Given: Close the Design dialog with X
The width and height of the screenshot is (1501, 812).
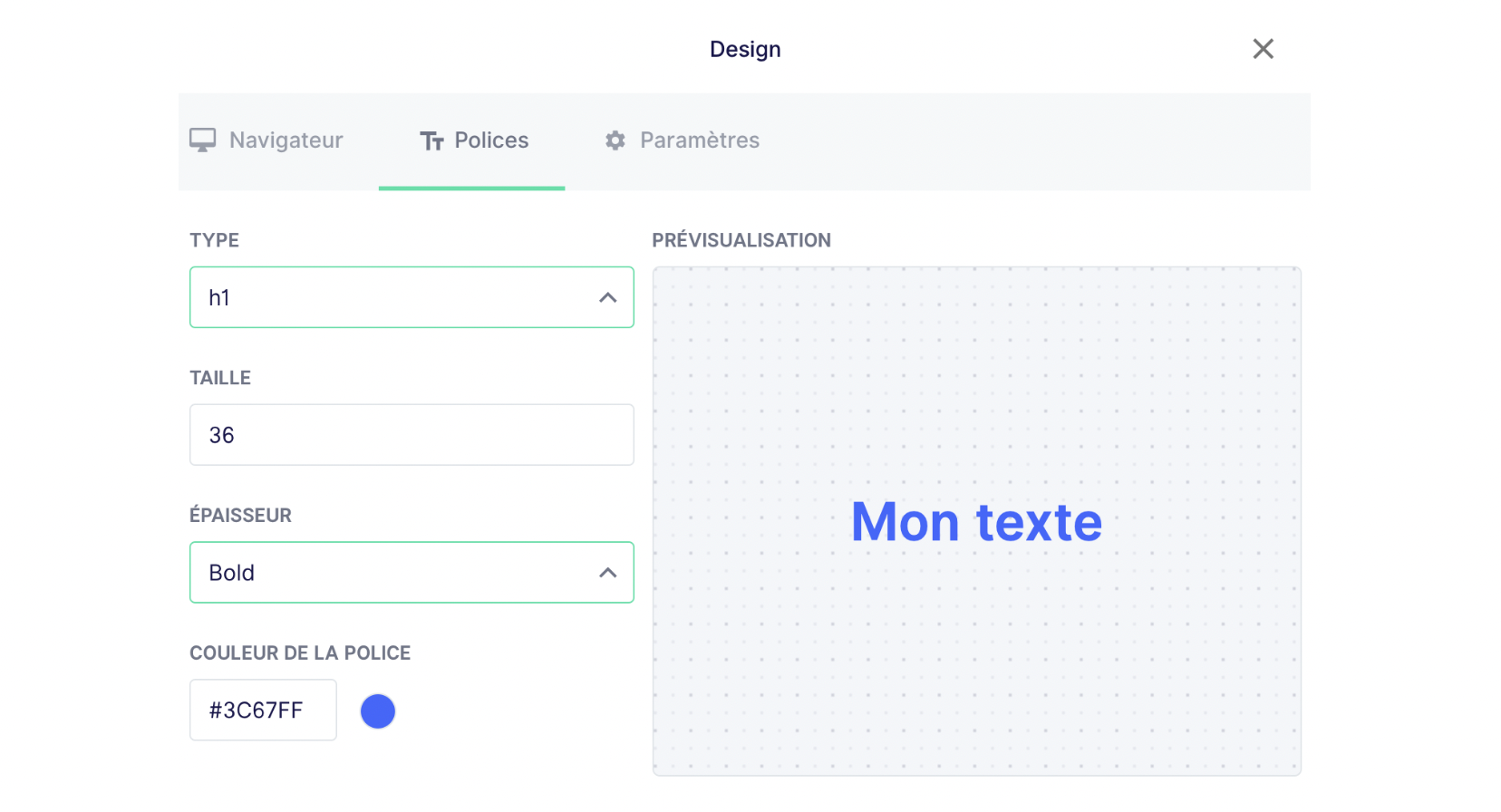Looking at the screenshot, I should point(1263,49).
